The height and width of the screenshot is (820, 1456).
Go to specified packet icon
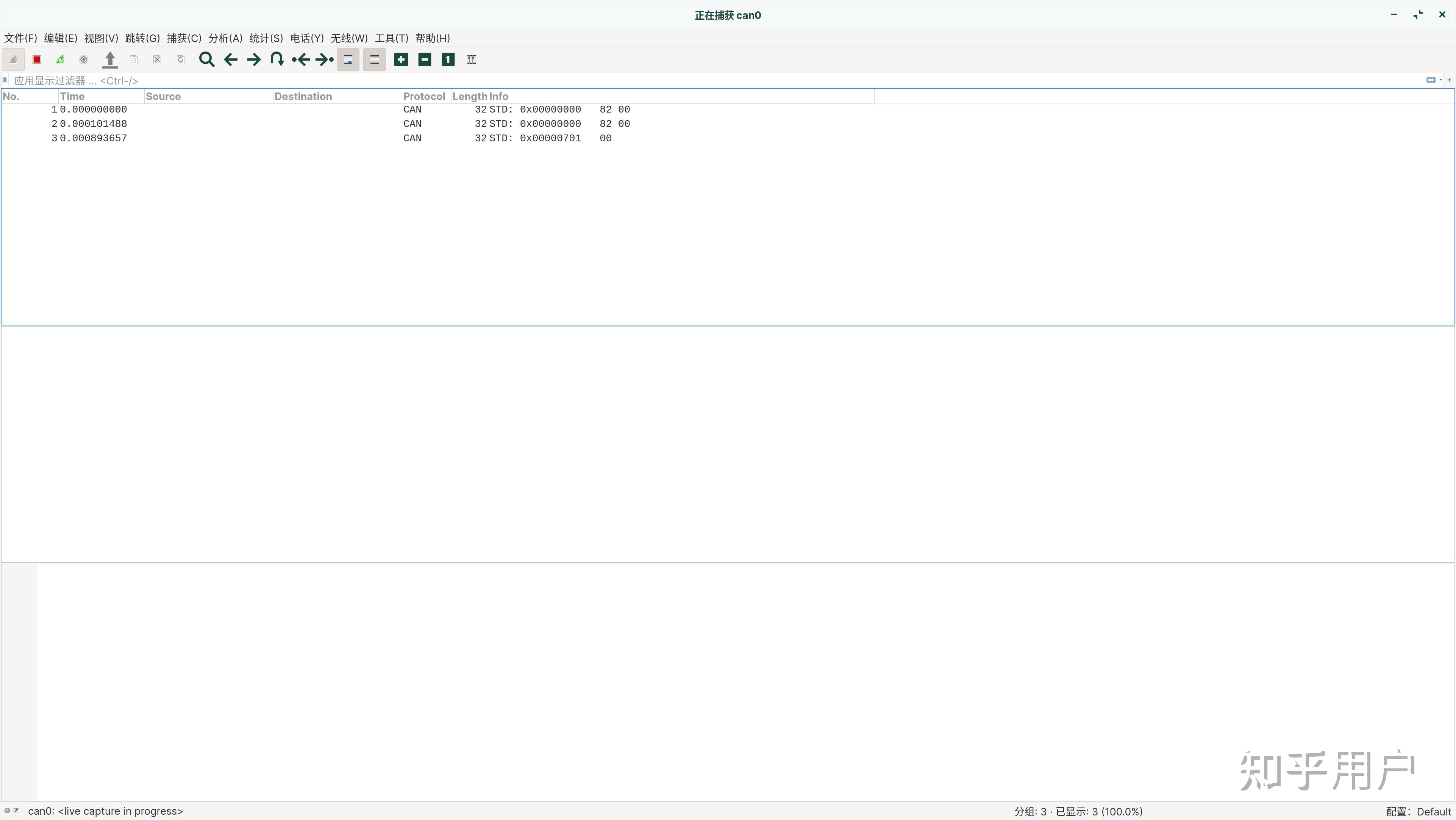[277, 59]
